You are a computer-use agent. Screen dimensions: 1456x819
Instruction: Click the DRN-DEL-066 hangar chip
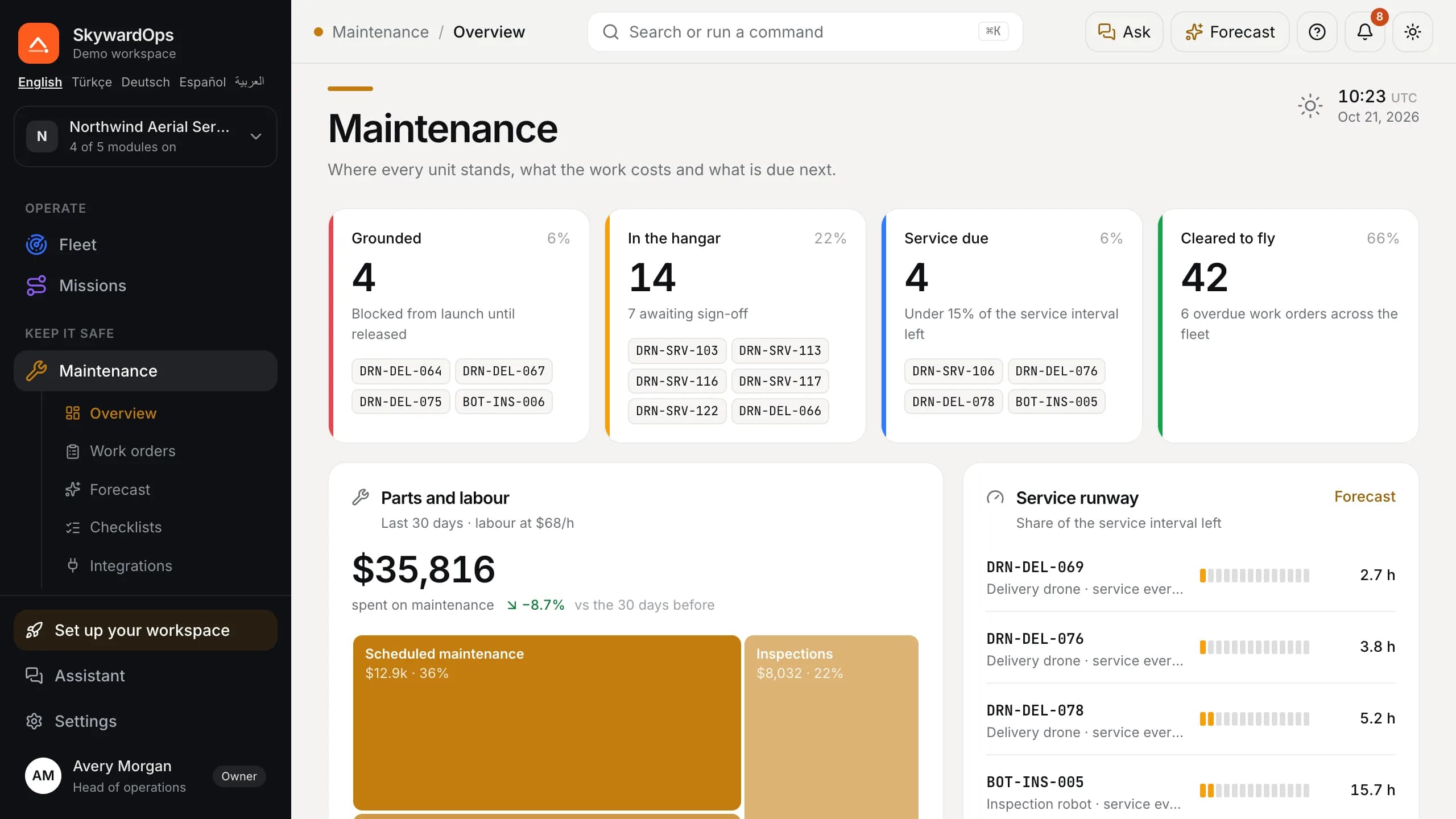(x=780, y=411)
